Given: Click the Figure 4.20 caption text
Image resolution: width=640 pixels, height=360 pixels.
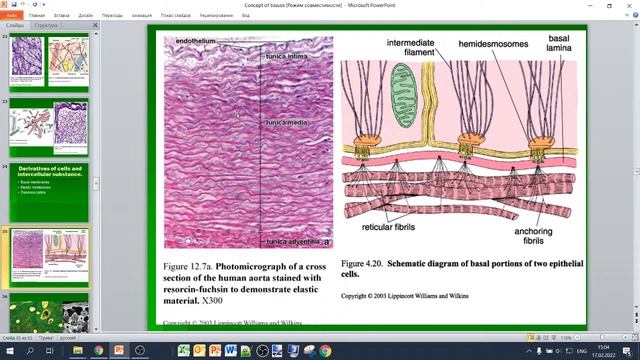Looking at the screenshot, I should pos(462,269).
